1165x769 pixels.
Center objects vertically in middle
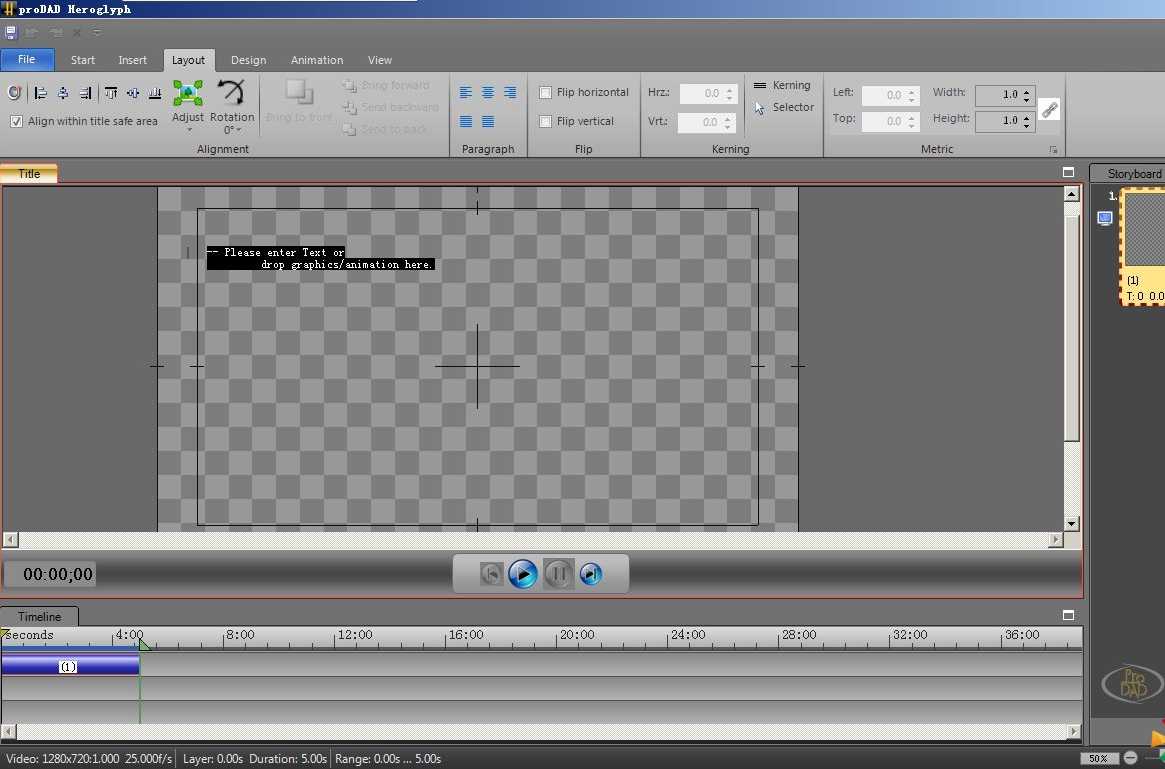coord(133,93)
